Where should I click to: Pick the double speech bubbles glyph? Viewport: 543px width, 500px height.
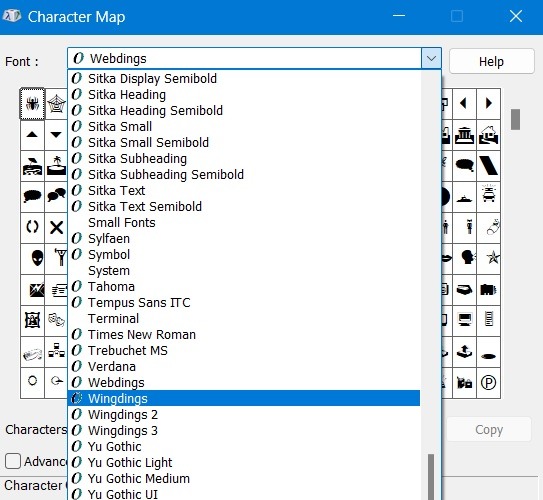click(56, 196)
